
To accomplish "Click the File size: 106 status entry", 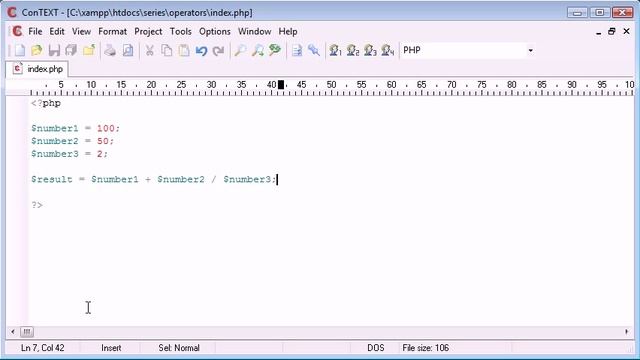I will coord(425,348).
